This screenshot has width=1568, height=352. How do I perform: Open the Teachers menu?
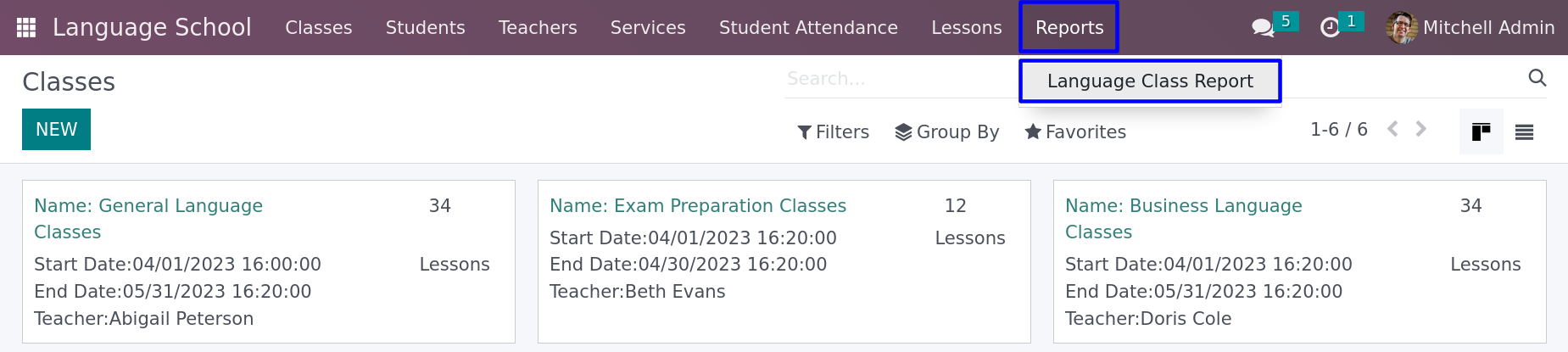[538, 28]
